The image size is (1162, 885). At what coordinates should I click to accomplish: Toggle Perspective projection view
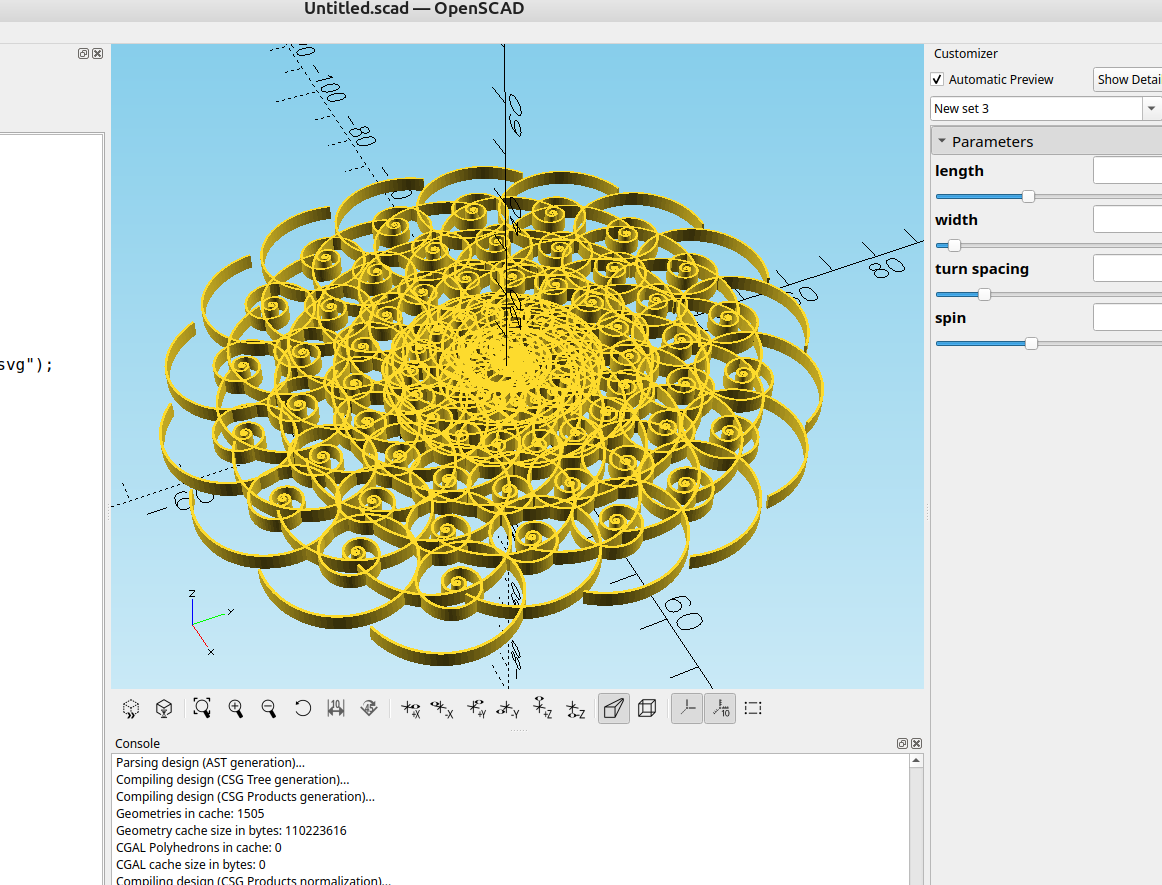(614, 709)
